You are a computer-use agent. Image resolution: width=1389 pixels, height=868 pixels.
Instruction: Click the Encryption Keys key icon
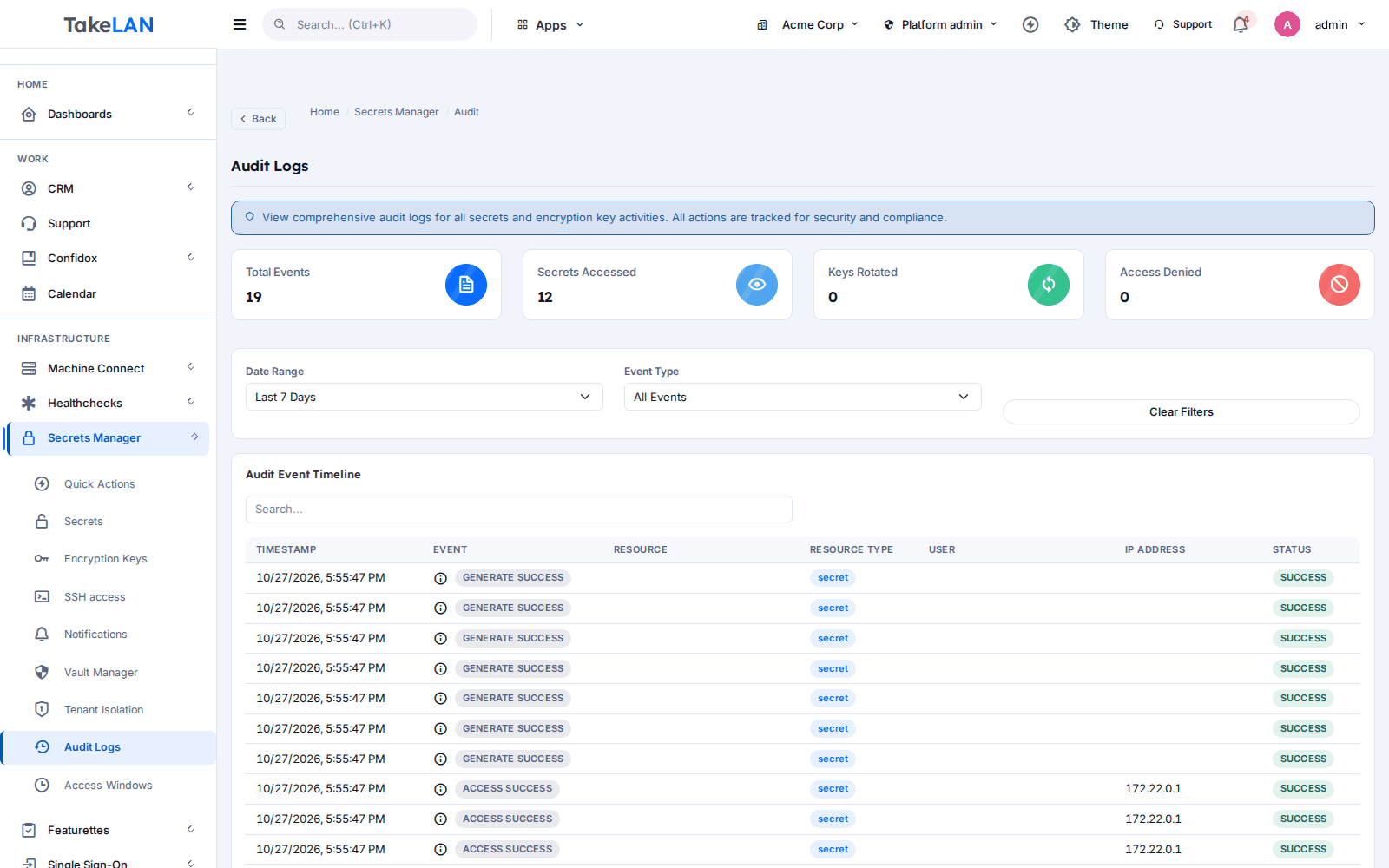tap(42, 558)
